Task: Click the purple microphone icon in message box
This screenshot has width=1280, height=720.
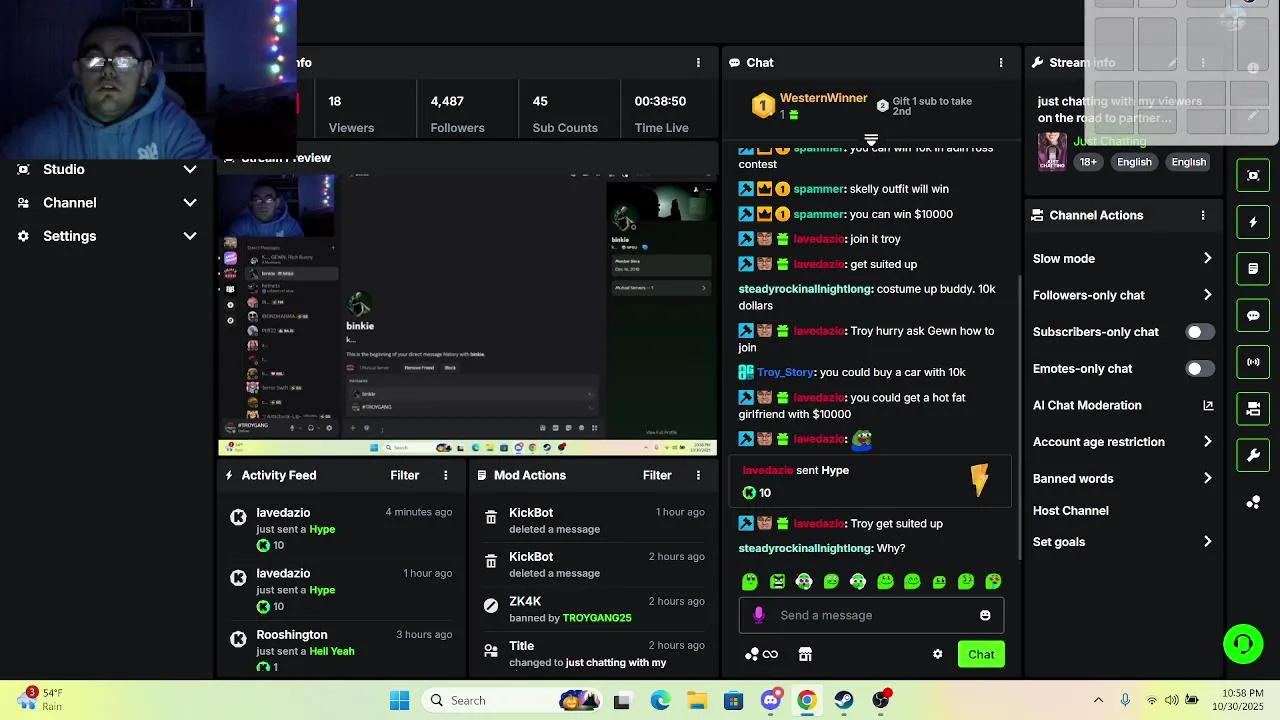Action: [x=759, y=615]
